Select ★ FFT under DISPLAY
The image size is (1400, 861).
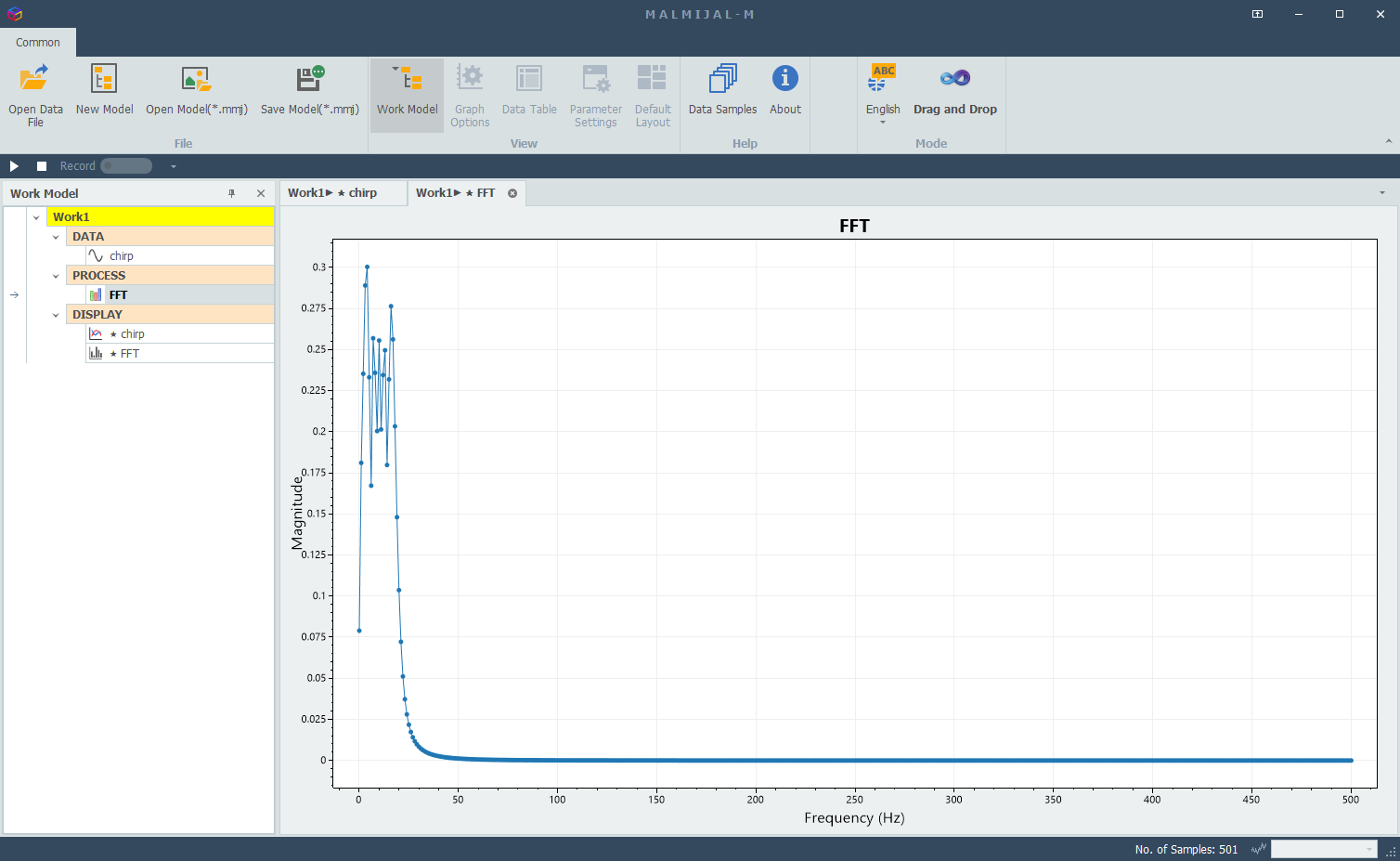click(x=180, y=354)
